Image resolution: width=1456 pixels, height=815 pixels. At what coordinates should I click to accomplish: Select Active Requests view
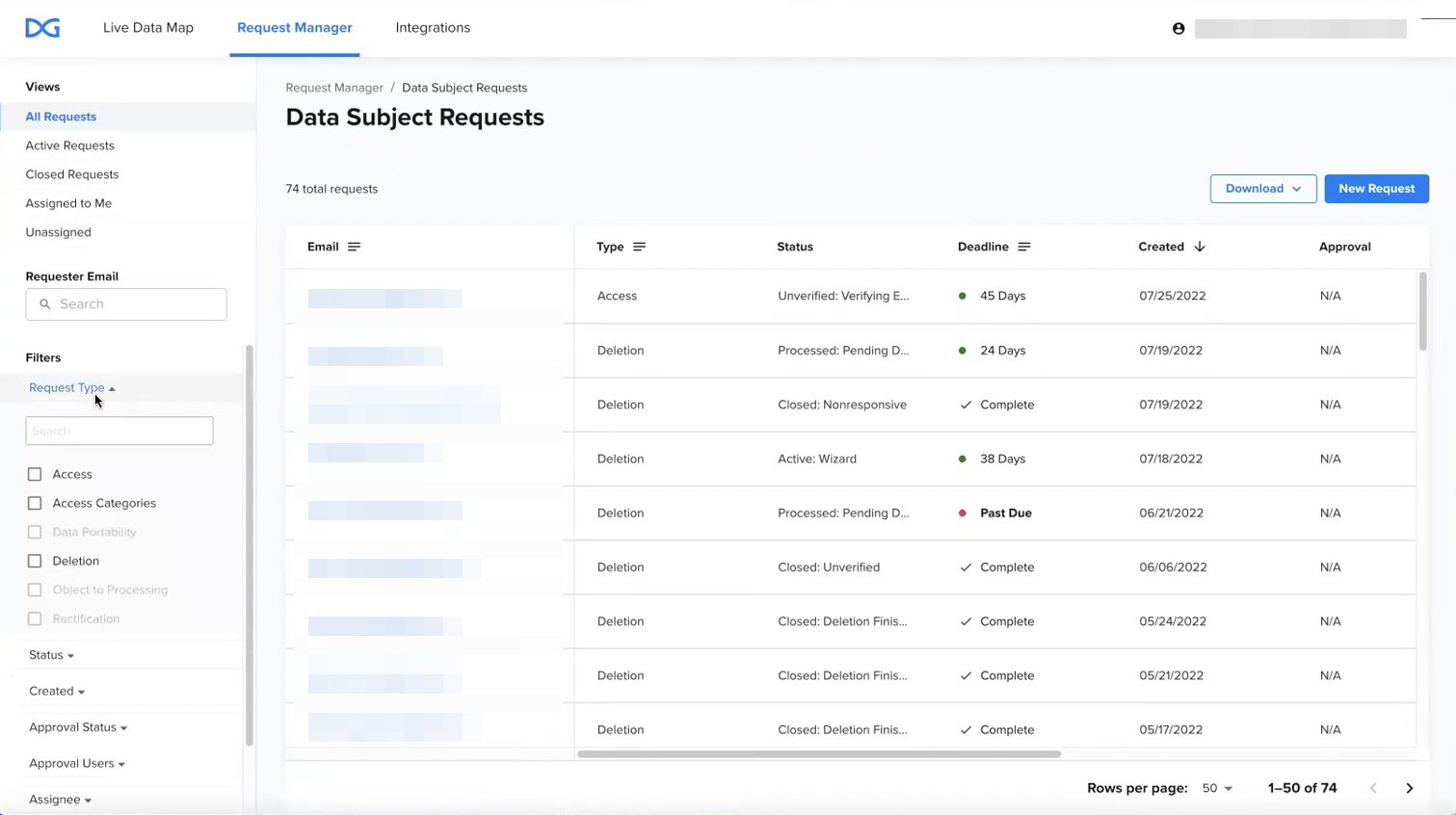pos(69,145)
